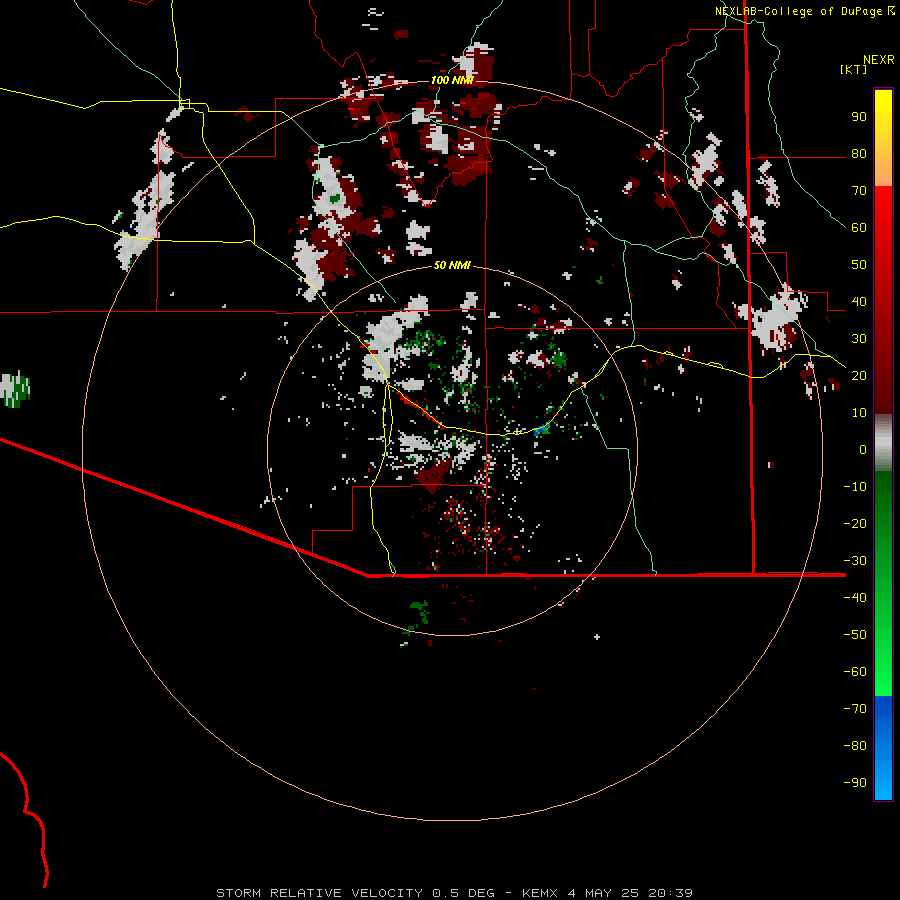Image resolution: width=900 pixels, height=900 pixels.
Task: Click the -60 value on the velocity scale
Action: coord(855,672)
